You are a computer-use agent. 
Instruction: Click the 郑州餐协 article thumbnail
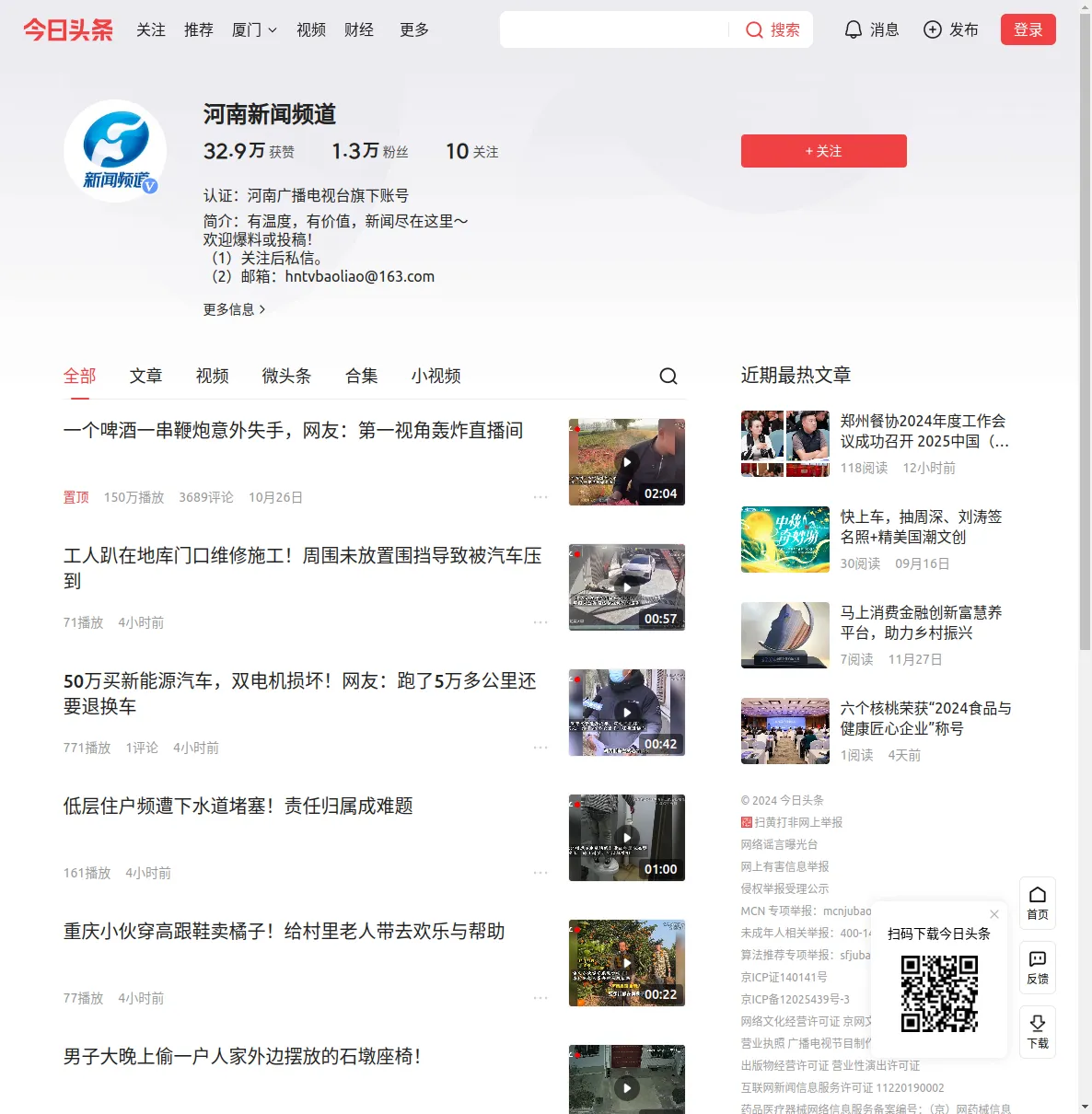(785, 444)
